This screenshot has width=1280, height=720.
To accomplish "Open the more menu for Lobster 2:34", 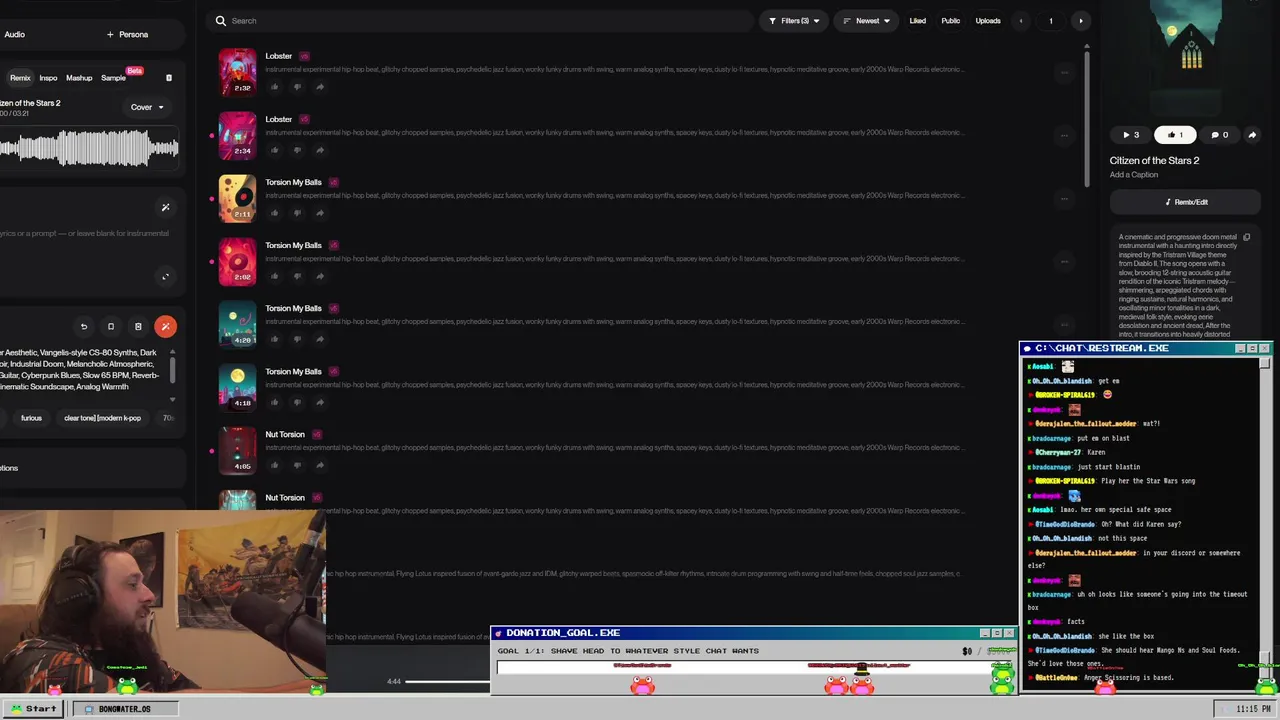I will pyautogui.click(x=1064, y=135).
